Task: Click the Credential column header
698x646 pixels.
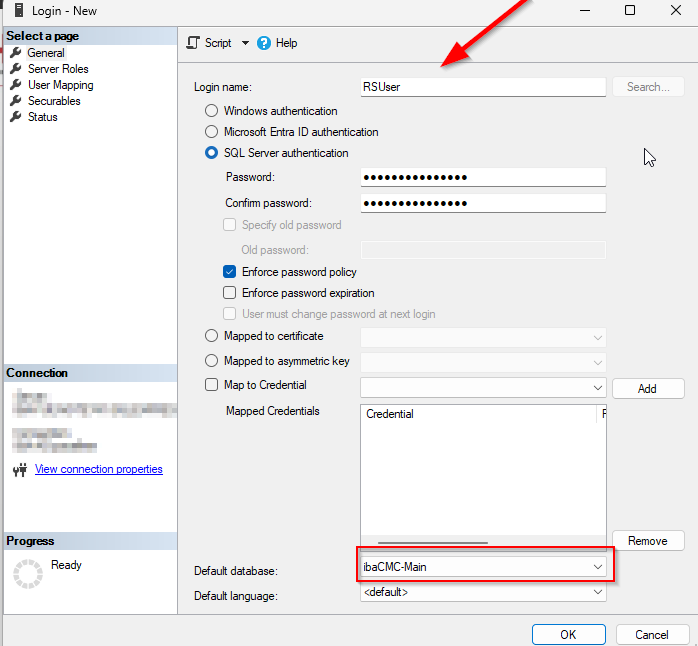Action: 480,414
